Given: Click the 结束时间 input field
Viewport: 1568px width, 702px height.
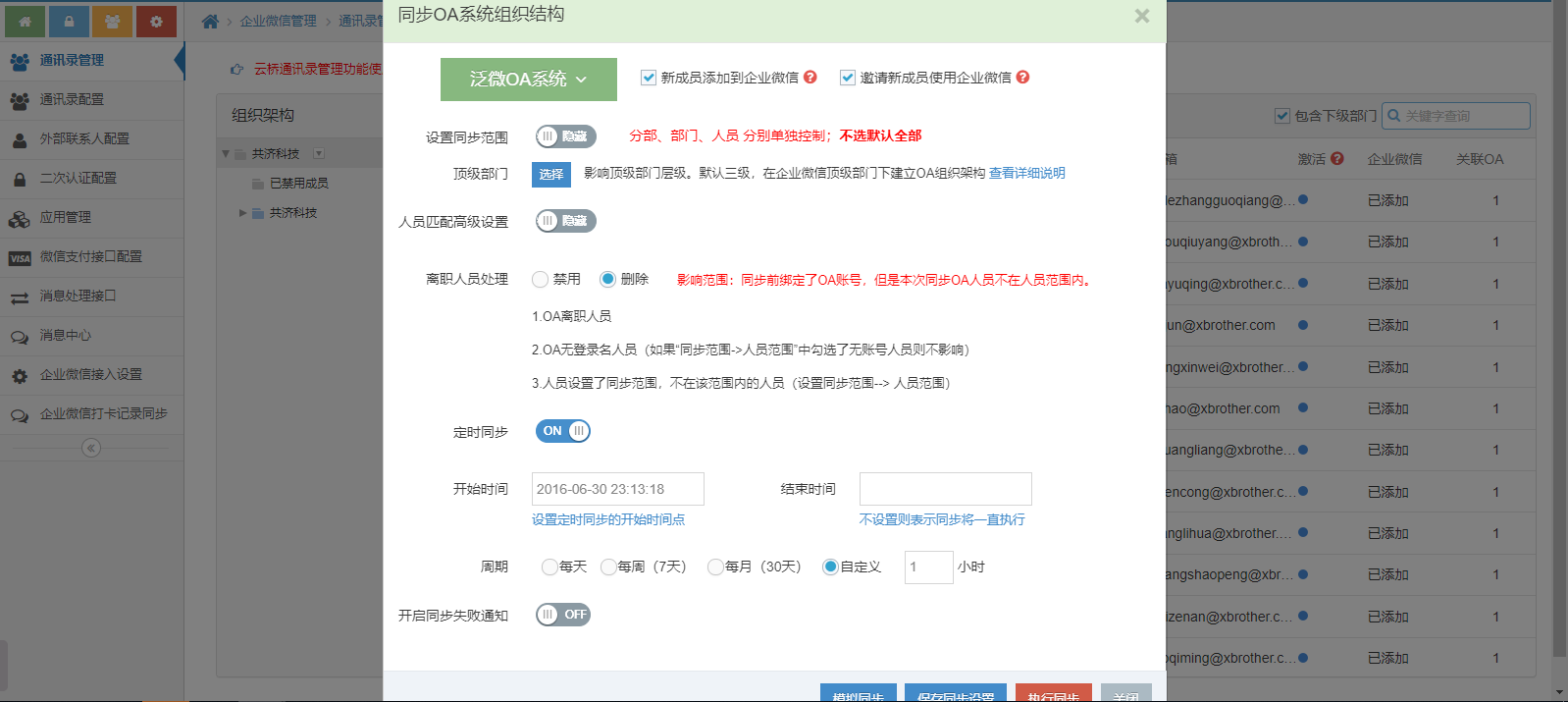Looking at the screenshot, I should [x=945, y=489].
